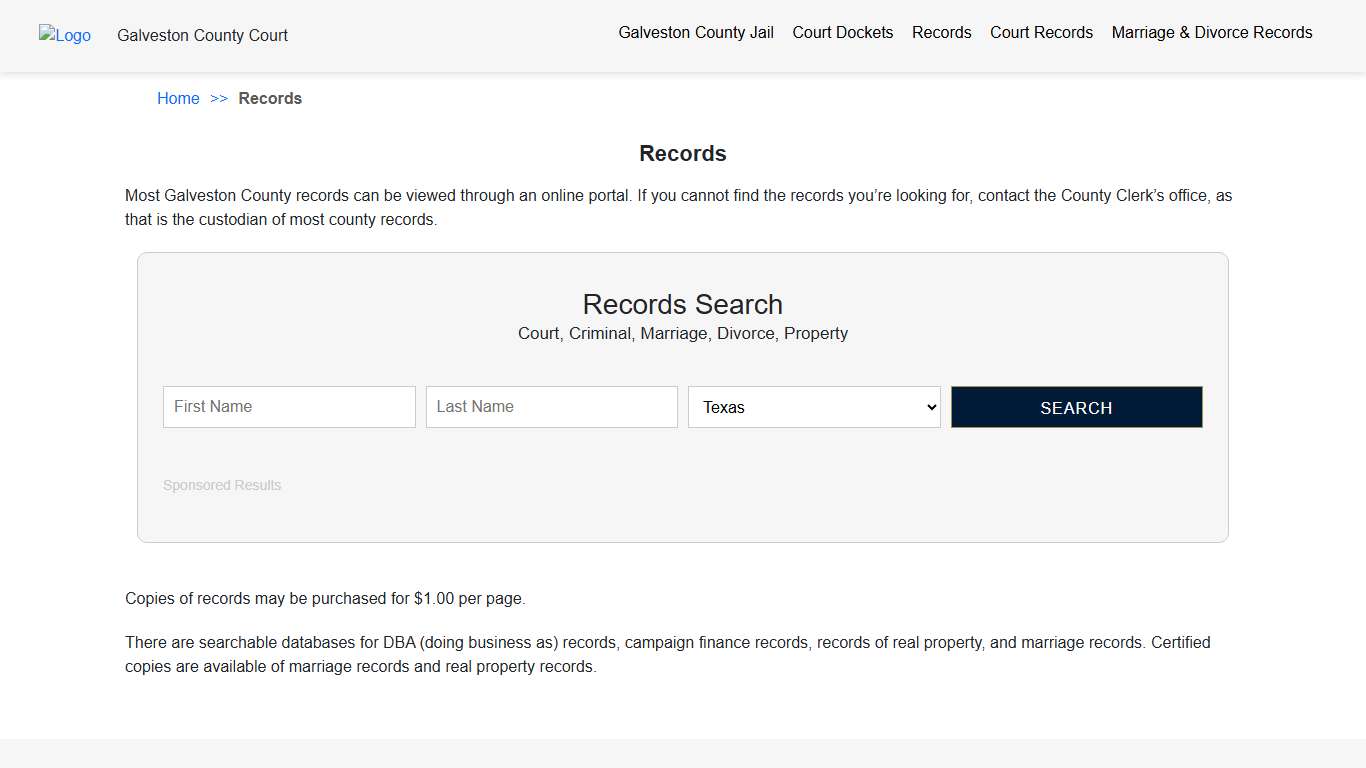Open the Galveston County Court site title
The image size is (1366, 768).
click(x=202, y=35)
